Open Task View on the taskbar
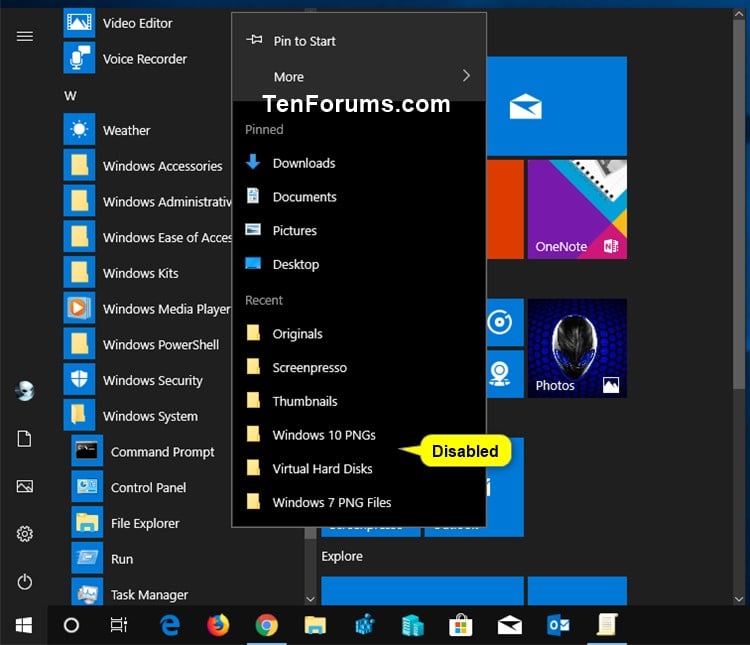Image resolution: width=750 pixels, height=645 pixels. coord(119,625)
